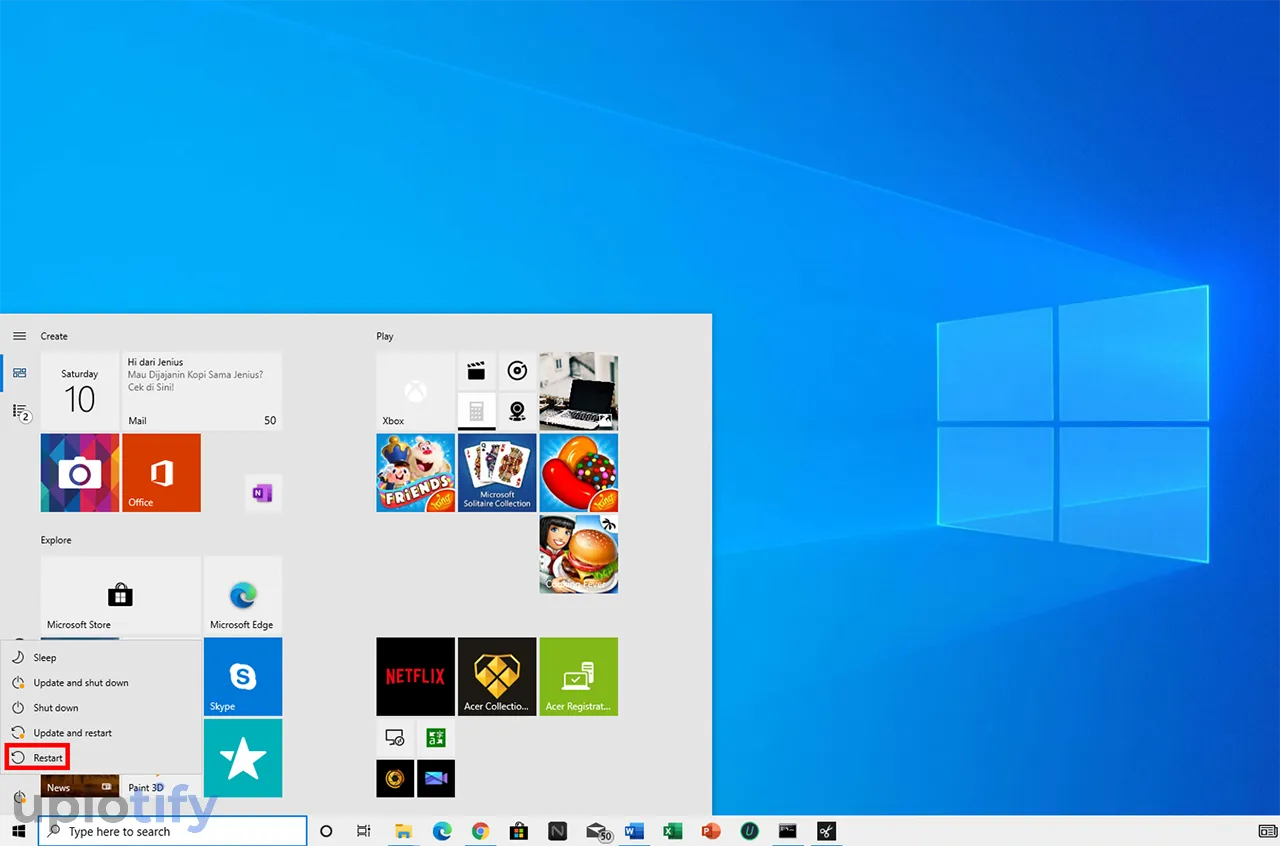
Task: Open the green U taskbar icon
Action: tap(750, 831)
